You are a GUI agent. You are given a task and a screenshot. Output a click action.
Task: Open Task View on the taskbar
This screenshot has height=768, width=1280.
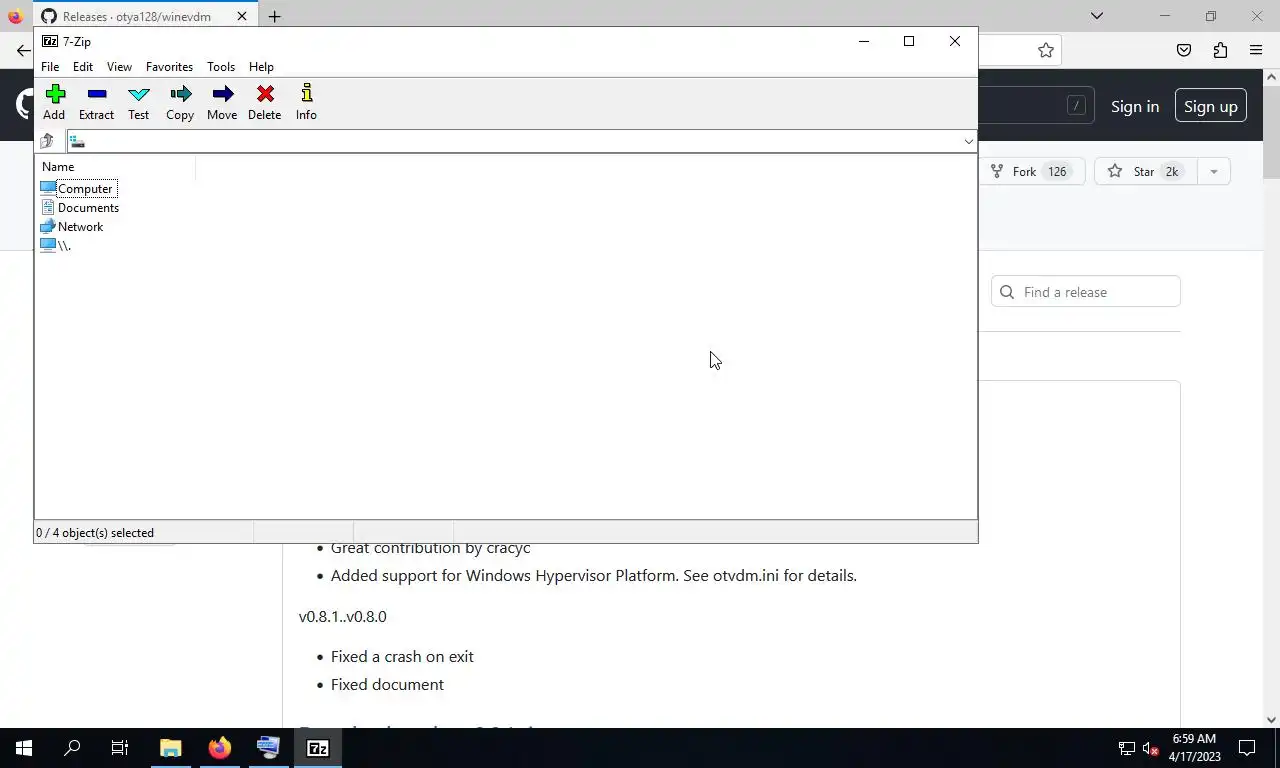click(120, 748)
